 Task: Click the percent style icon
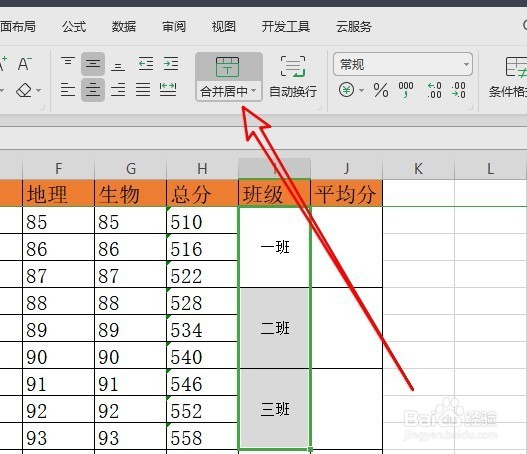coord(381,90)
